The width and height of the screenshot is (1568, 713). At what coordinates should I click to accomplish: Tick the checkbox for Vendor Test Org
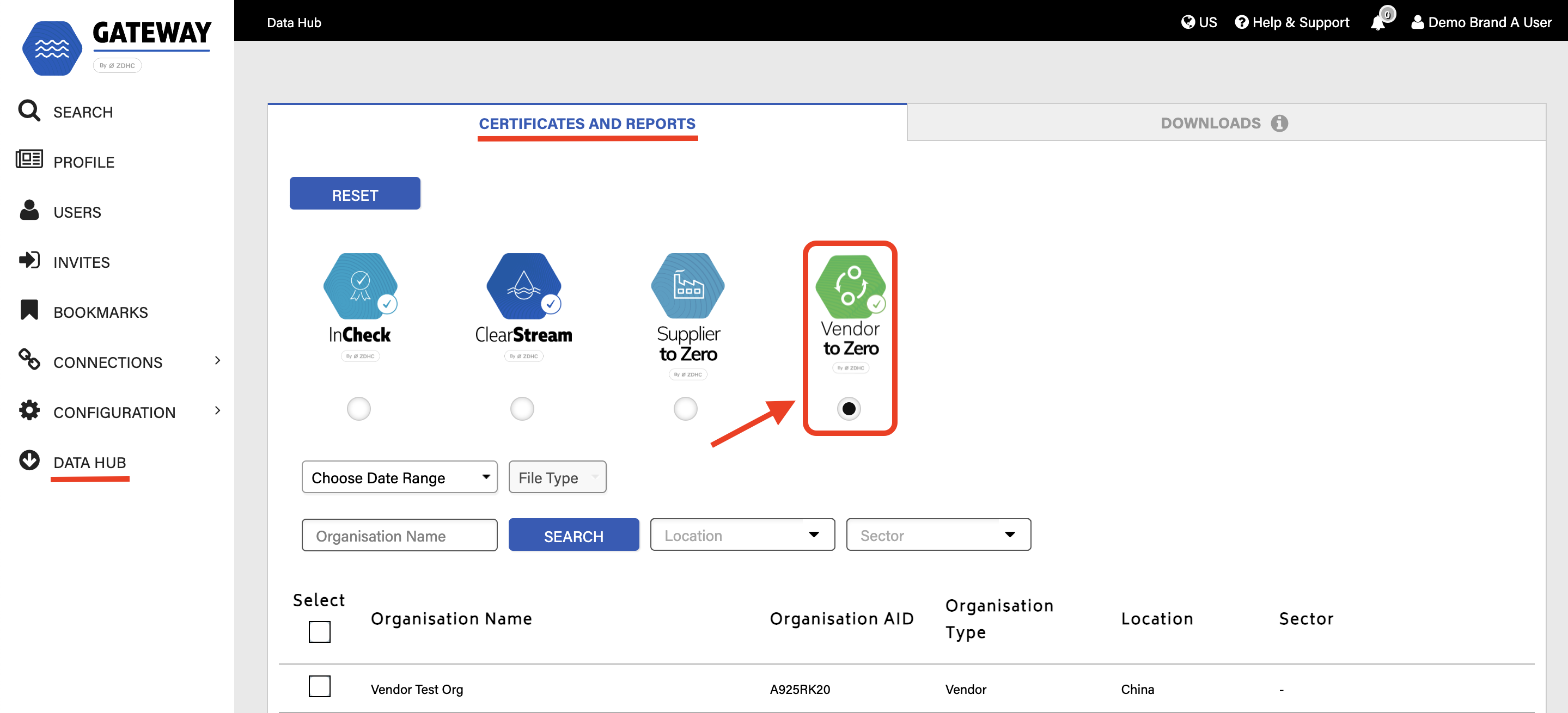[320, 686]
